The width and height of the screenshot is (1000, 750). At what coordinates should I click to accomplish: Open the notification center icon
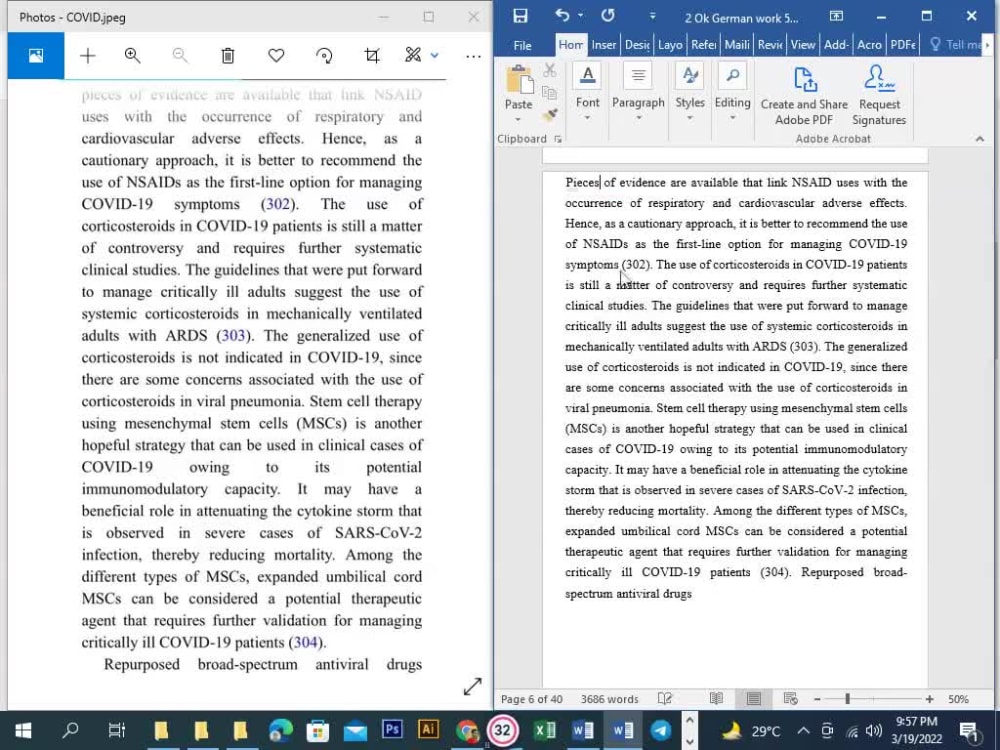pyautogui.click(x=971, y=731)
